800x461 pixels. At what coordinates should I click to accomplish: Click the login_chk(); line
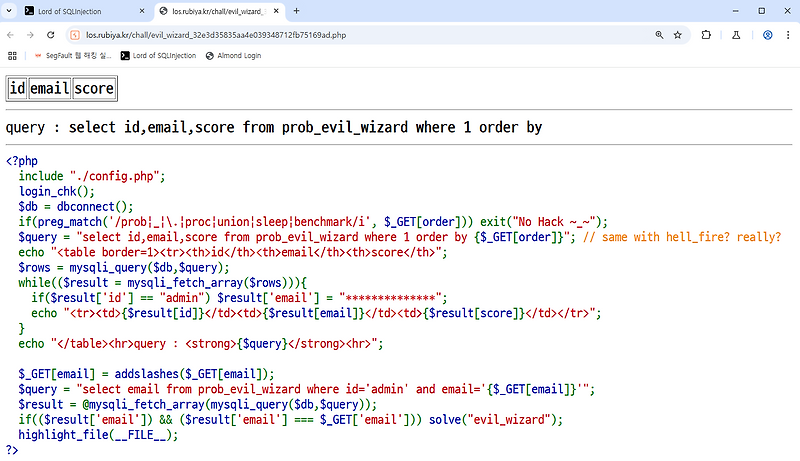(x=57, y=191)
